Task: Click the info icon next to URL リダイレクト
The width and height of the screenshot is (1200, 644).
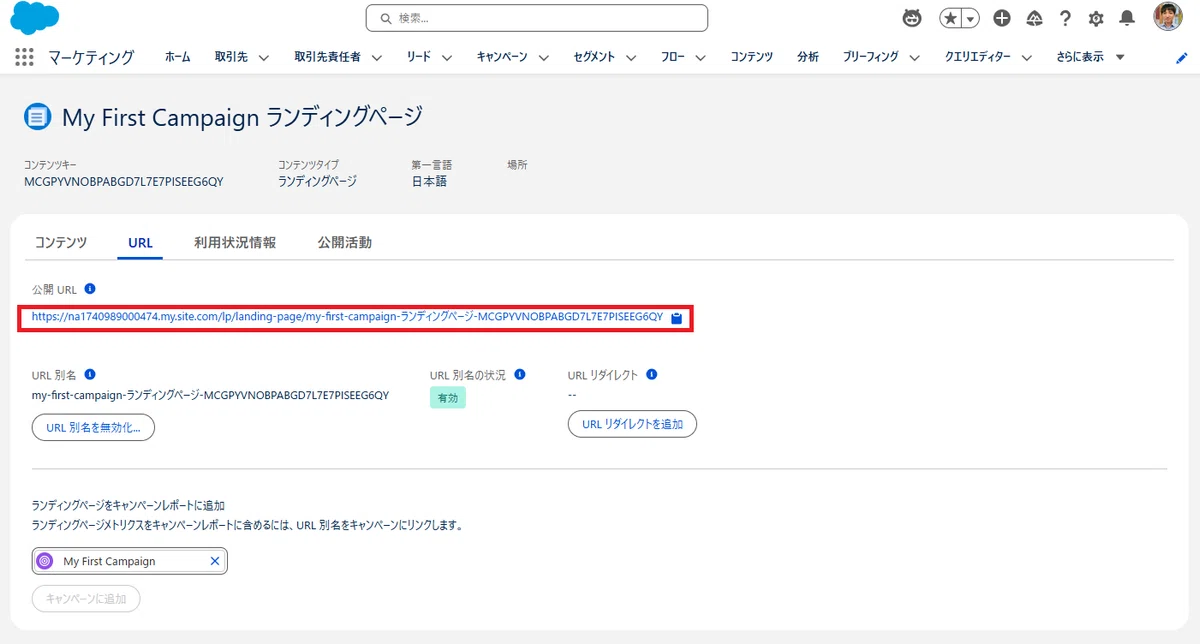Action: 652,375
